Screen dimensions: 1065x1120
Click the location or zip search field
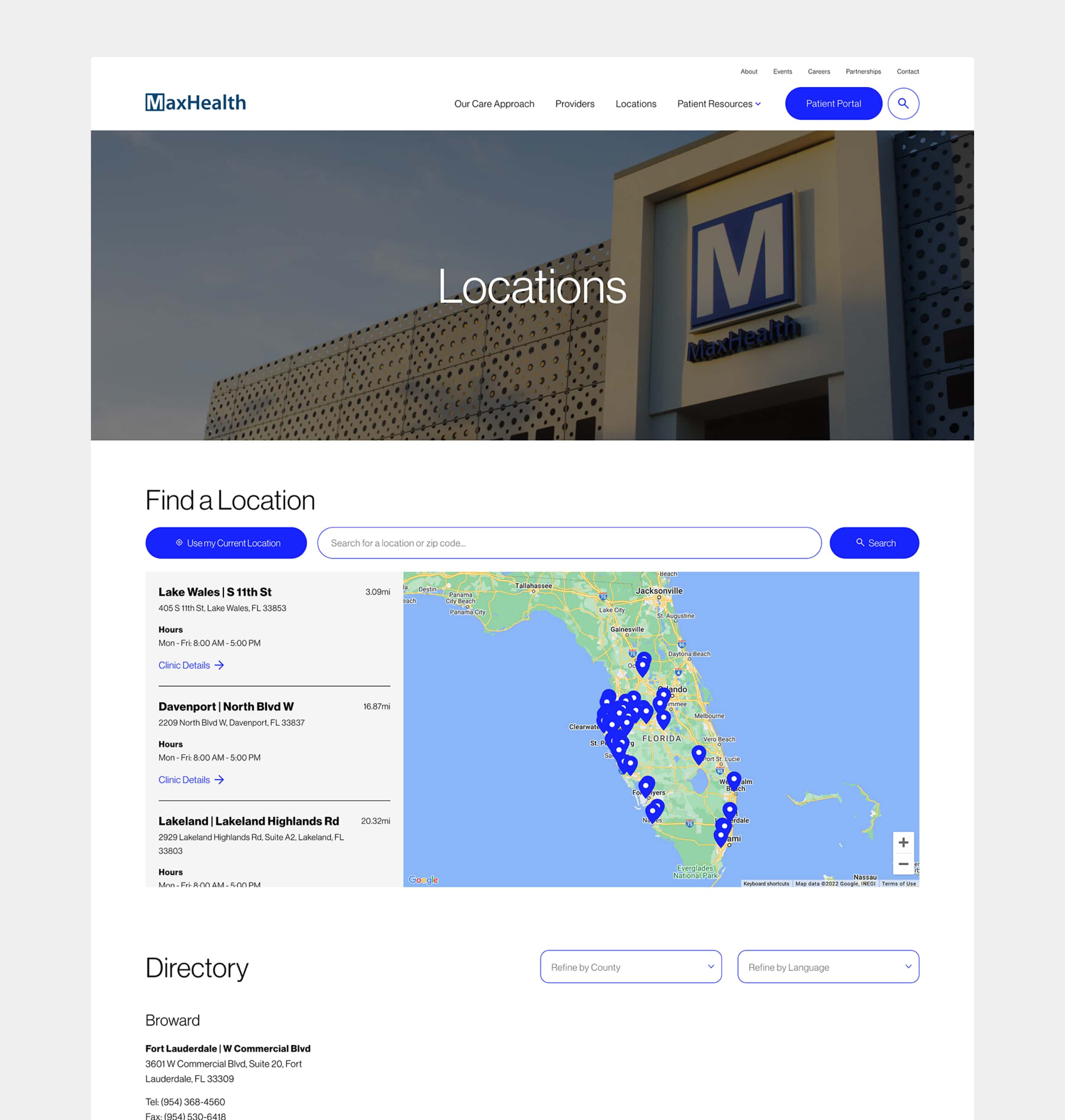click(x=569, y=543)
